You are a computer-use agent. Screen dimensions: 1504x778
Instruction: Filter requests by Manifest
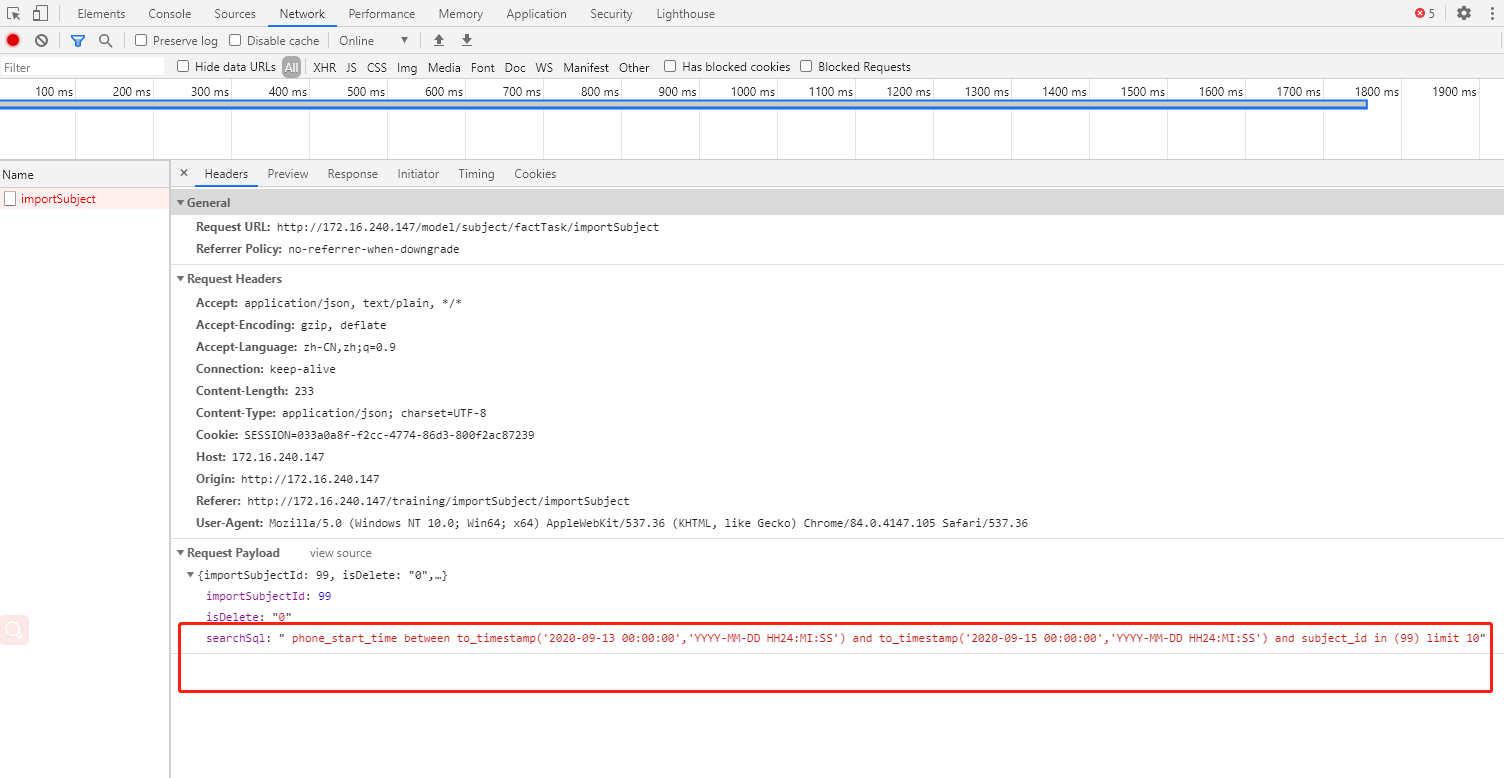click(x=586, y=67)
